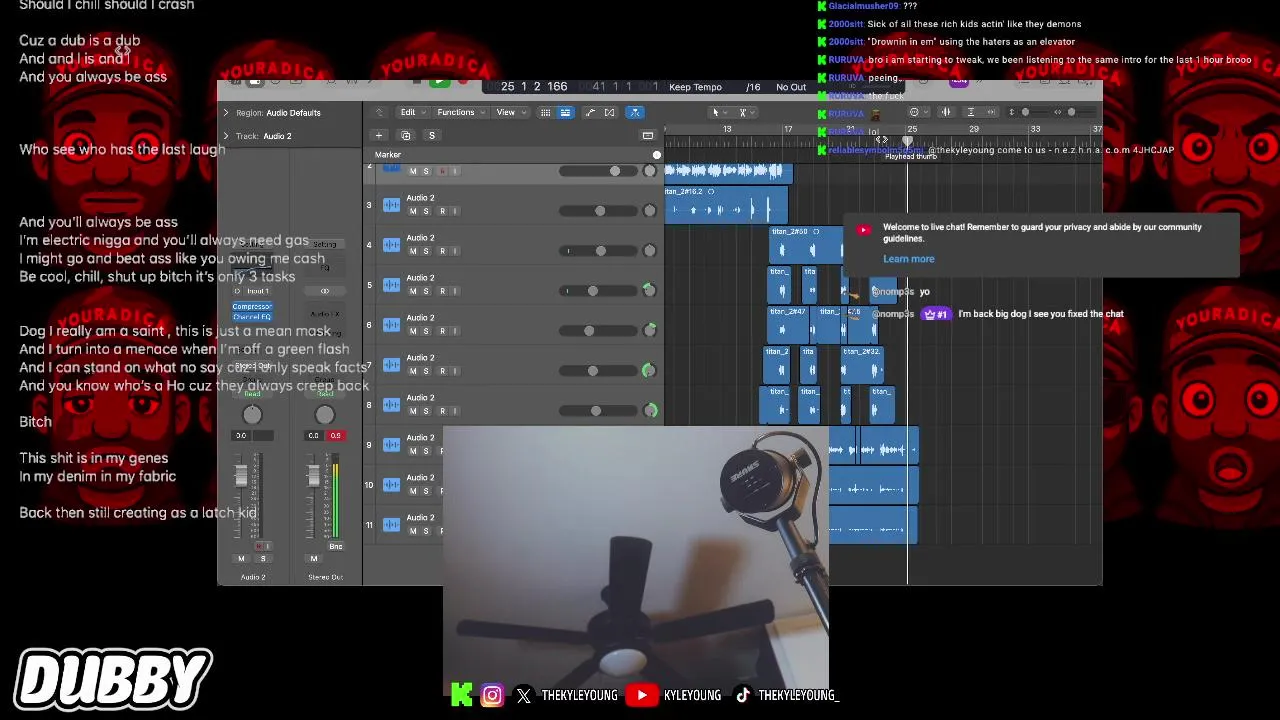This screenshot has height=720, width=1280.
Task: Click the track 7 pan knob
Action: coord(649,371)
